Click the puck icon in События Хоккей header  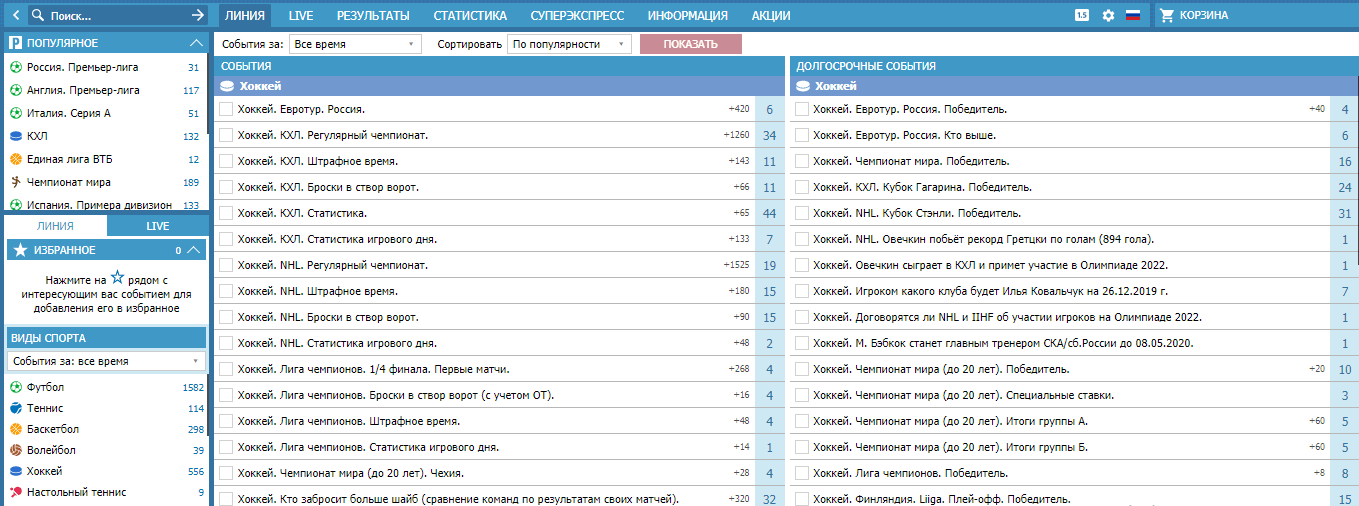point(227,86)
